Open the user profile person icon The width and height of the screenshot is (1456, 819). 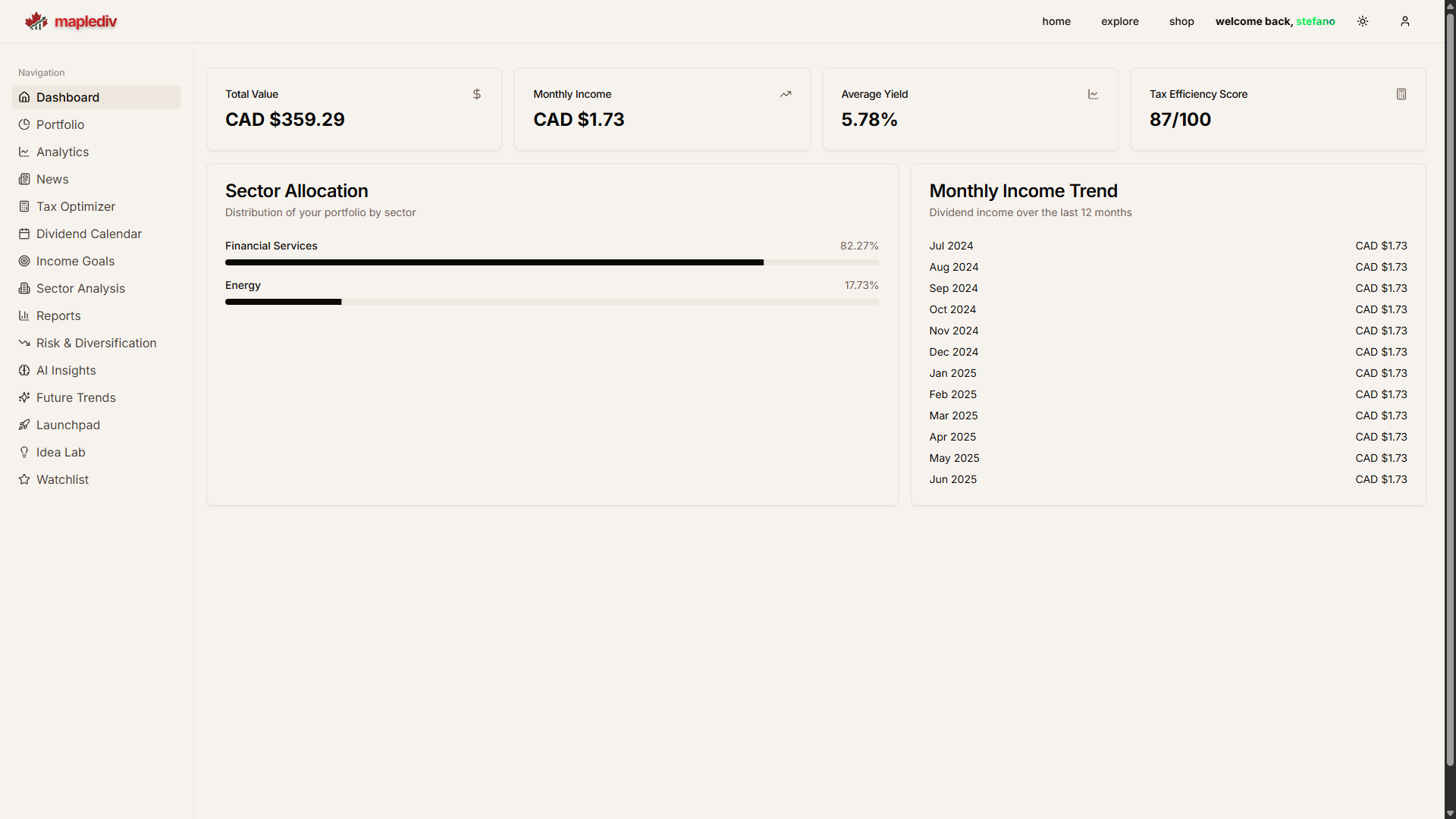(1405, 21)
